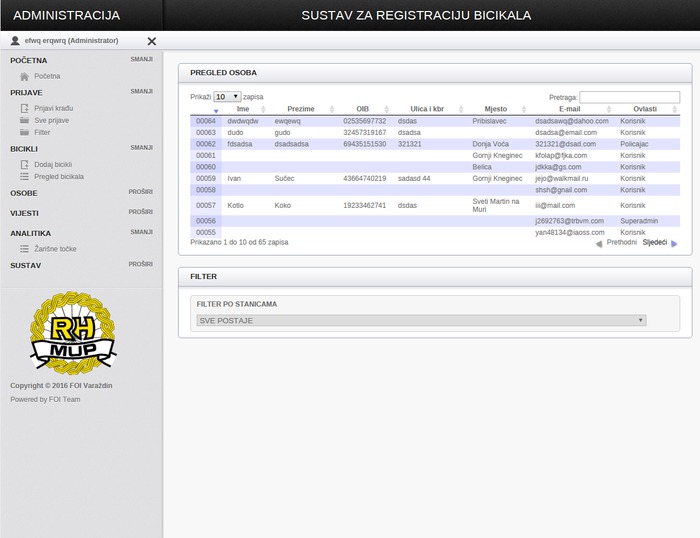Click the Prijavi krađu document icon
The image size is (700, 538).
click(24, 108)
